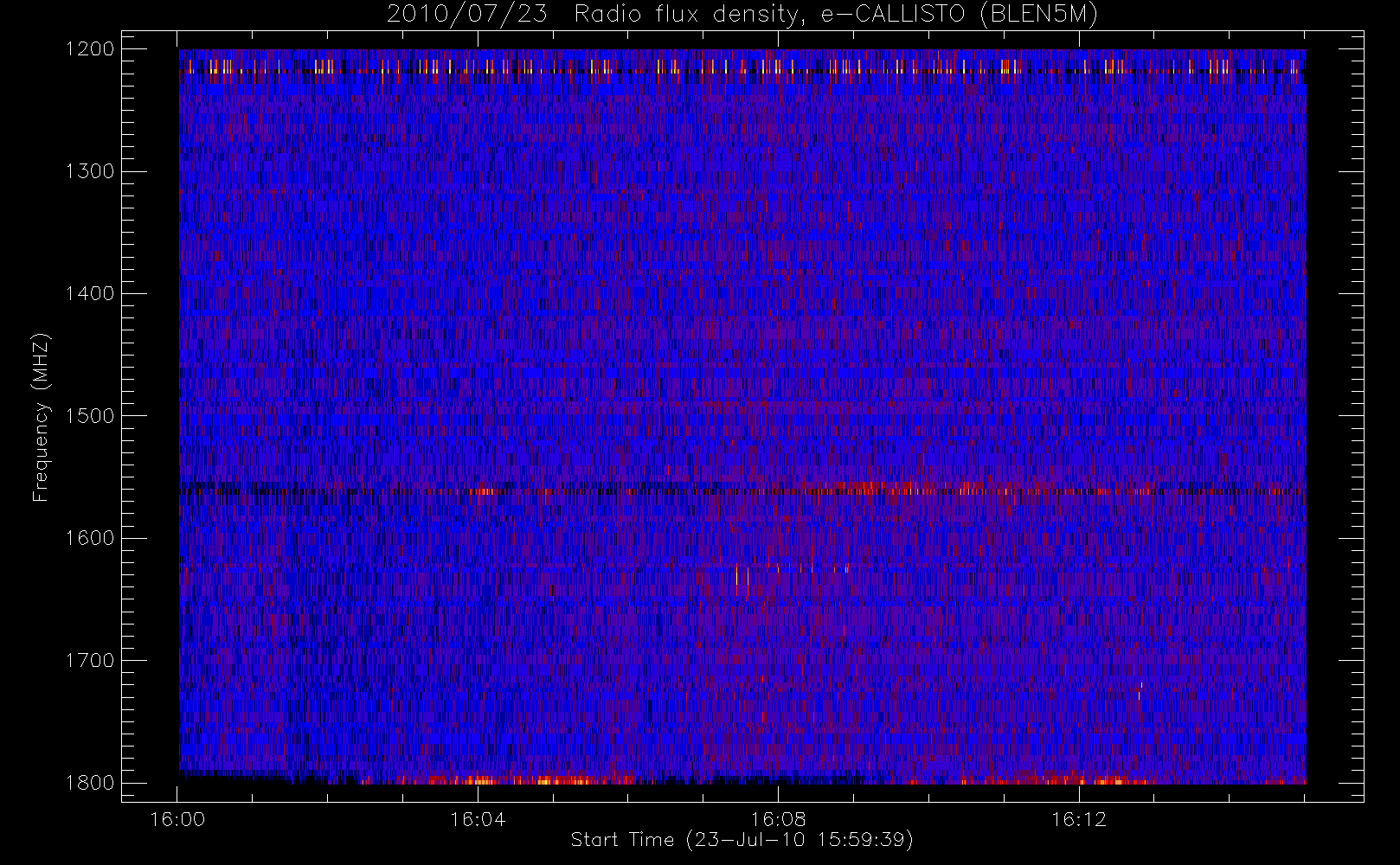Click the 16:00 time tick label

[x=177, y=819]
